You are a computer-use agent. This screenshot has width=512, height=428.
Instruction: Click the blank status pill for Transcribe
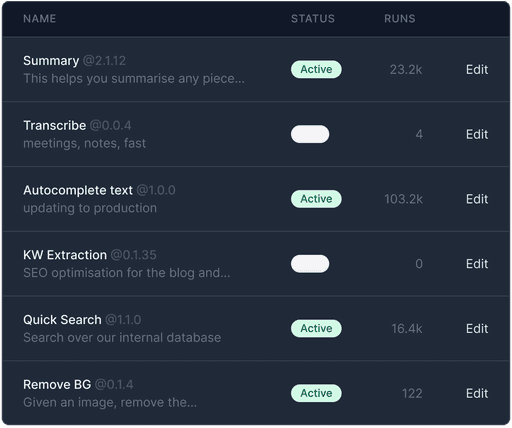[x=310, y=134]
